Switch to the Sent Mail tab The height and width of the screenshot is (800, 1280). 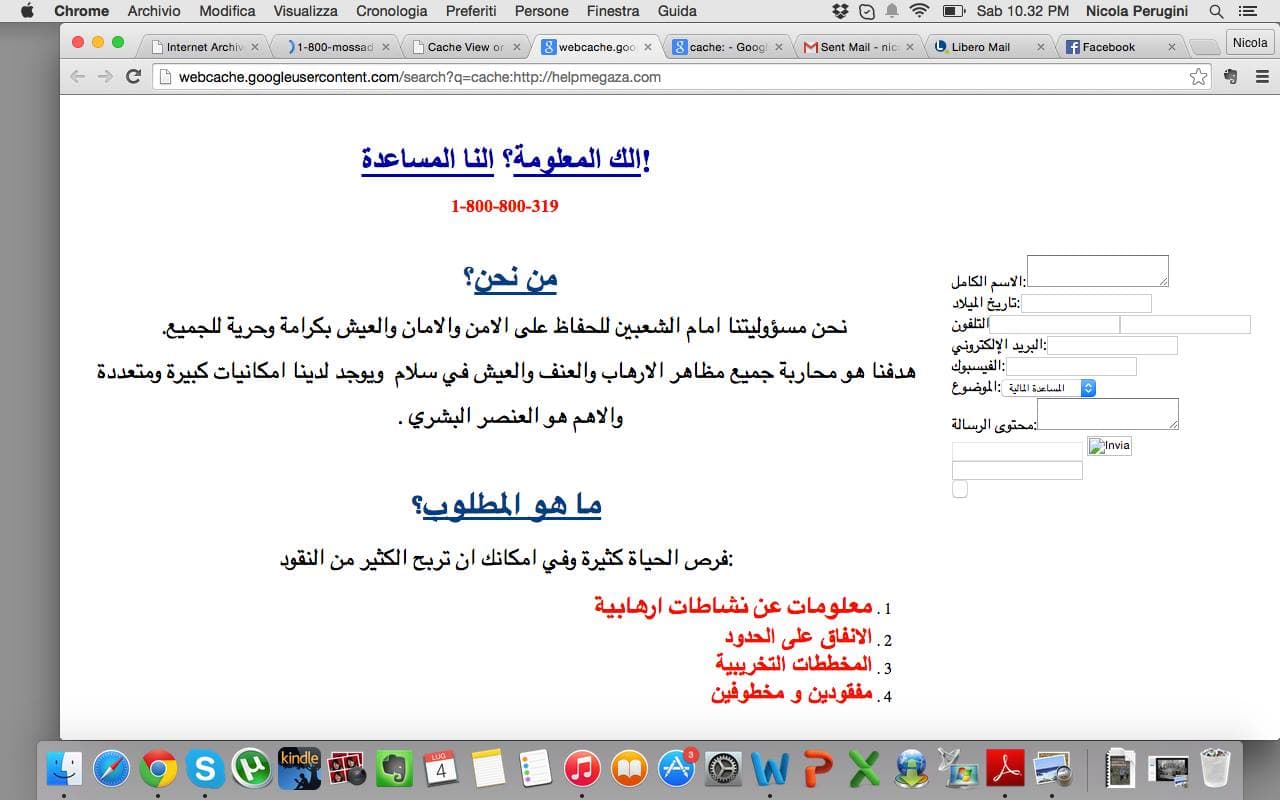[x=857, y=47]
